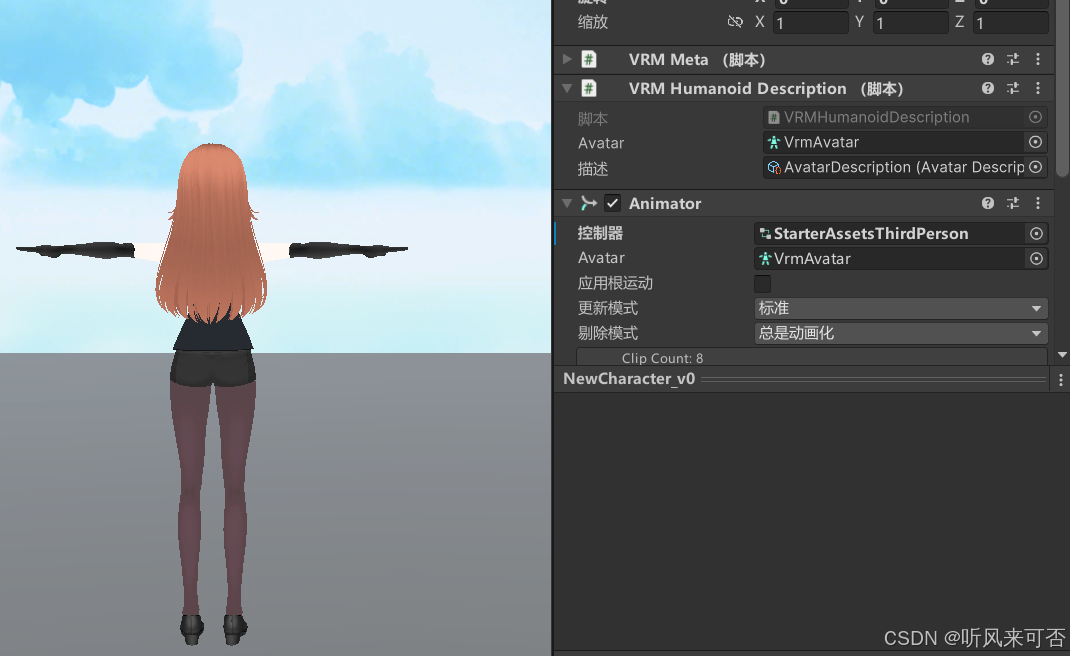1070x656 pixels.
Task: Enable the 应用根运动 checkbox
Action: [x=762, y=283]
